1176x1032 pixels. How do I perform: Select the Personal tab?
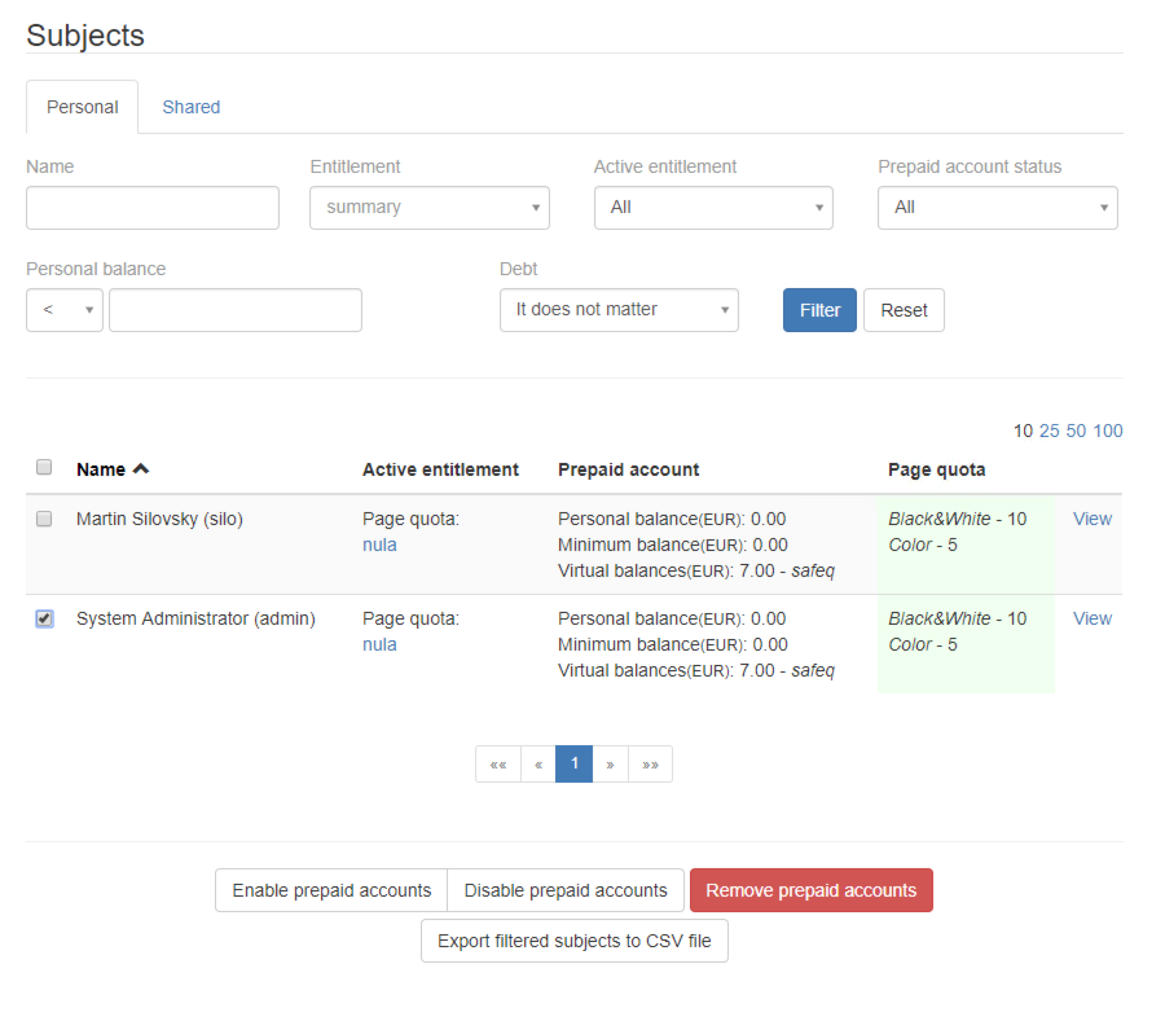(x=82, y=107)
